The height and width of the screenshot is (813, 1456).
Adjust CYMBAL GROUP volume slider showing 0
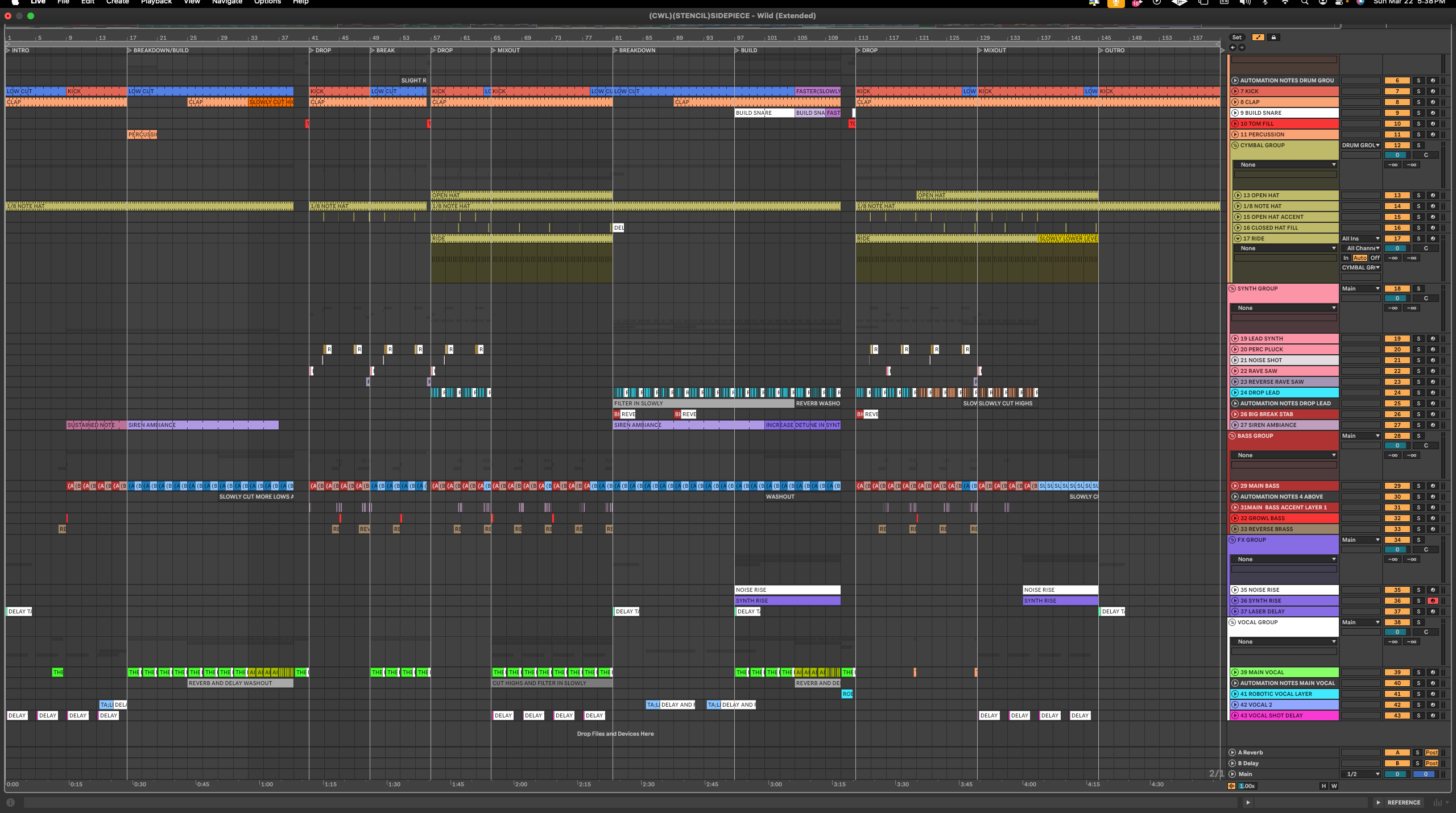pos(1397,155)
